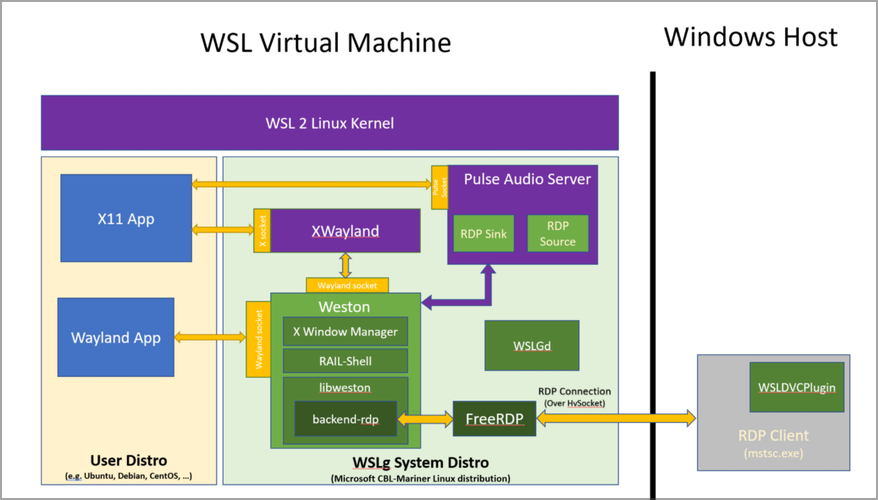Click the FreeRDP block
This screenshot has width=878, height=500.
tap(494, 418)
